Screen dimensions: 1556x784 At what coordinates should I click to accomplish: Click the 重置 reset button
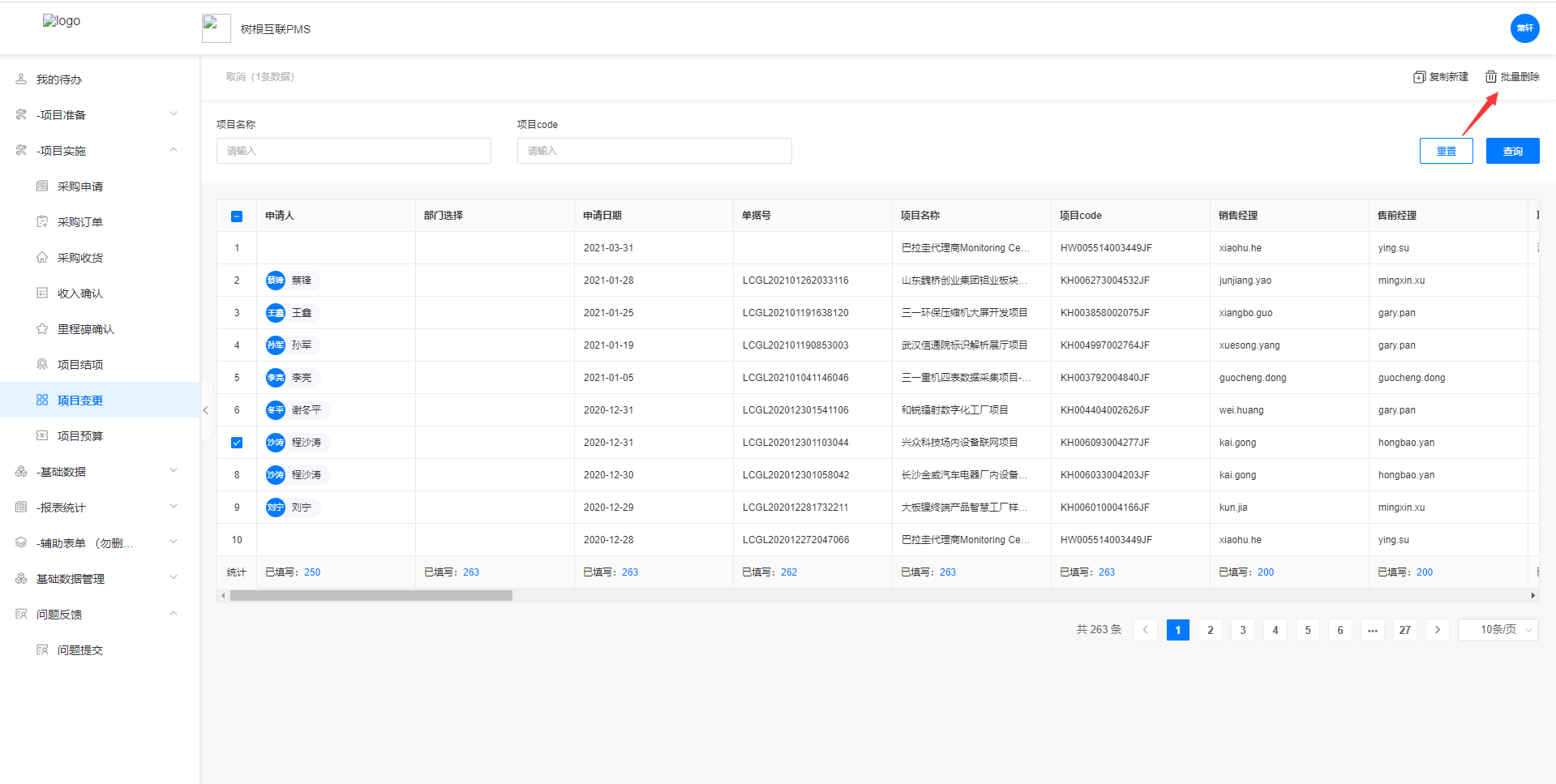pos(1447,151)
